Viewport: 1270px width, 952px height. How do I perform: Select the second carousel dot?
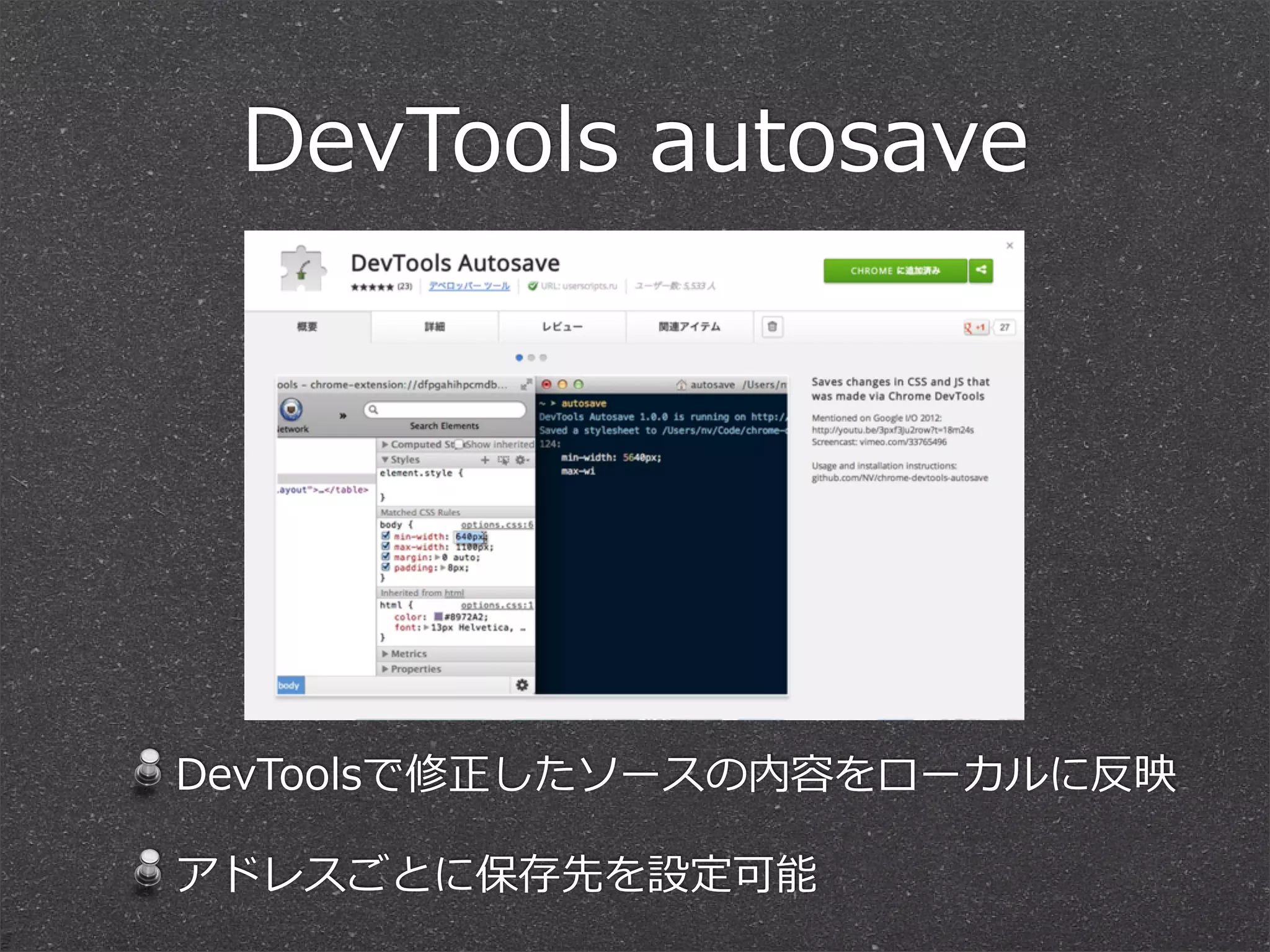[x=531, y=358]
